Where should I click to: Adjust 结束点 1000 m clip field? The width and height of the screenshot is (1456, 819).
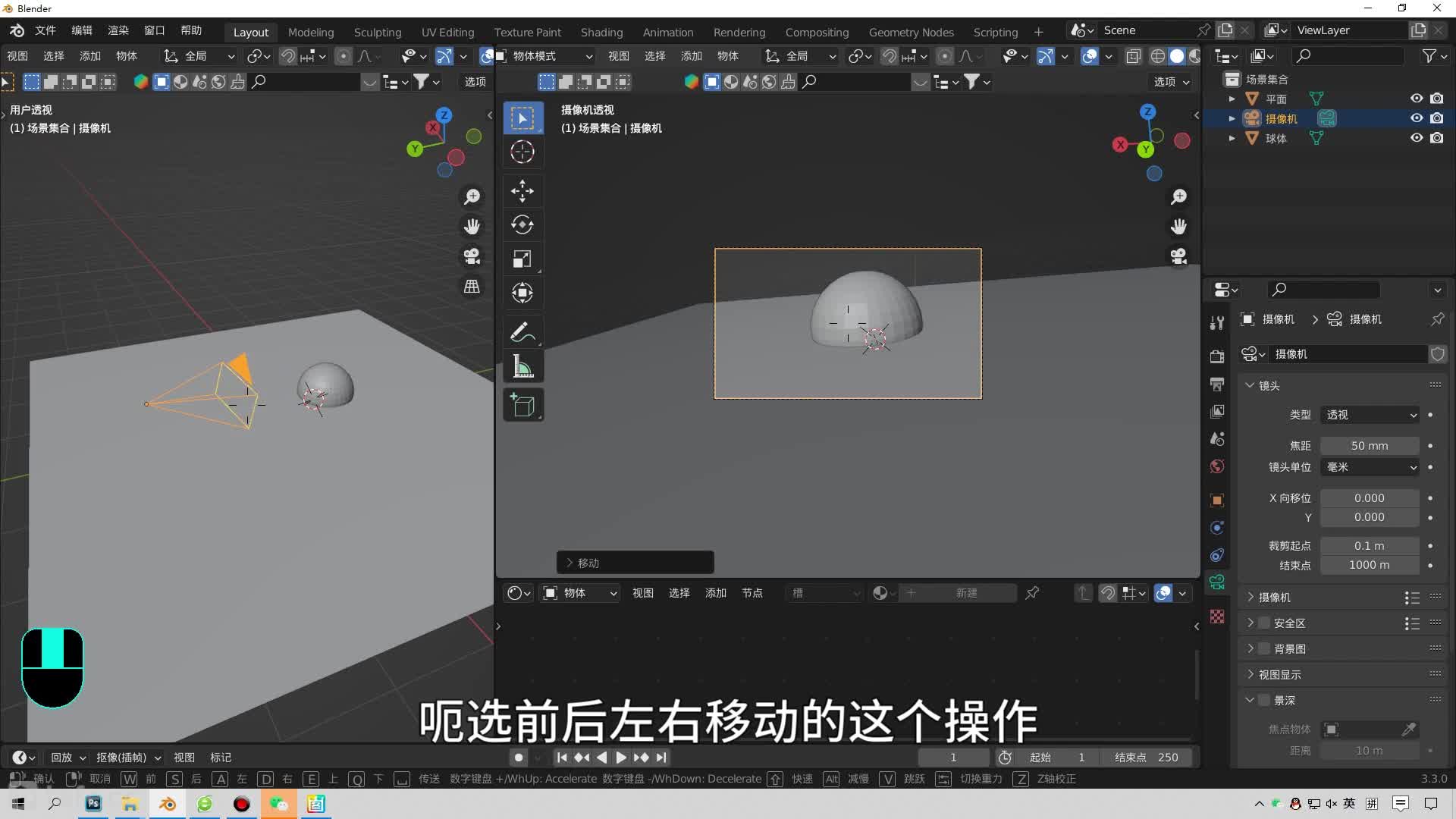pyautogui.click(x=1370, y=565)
